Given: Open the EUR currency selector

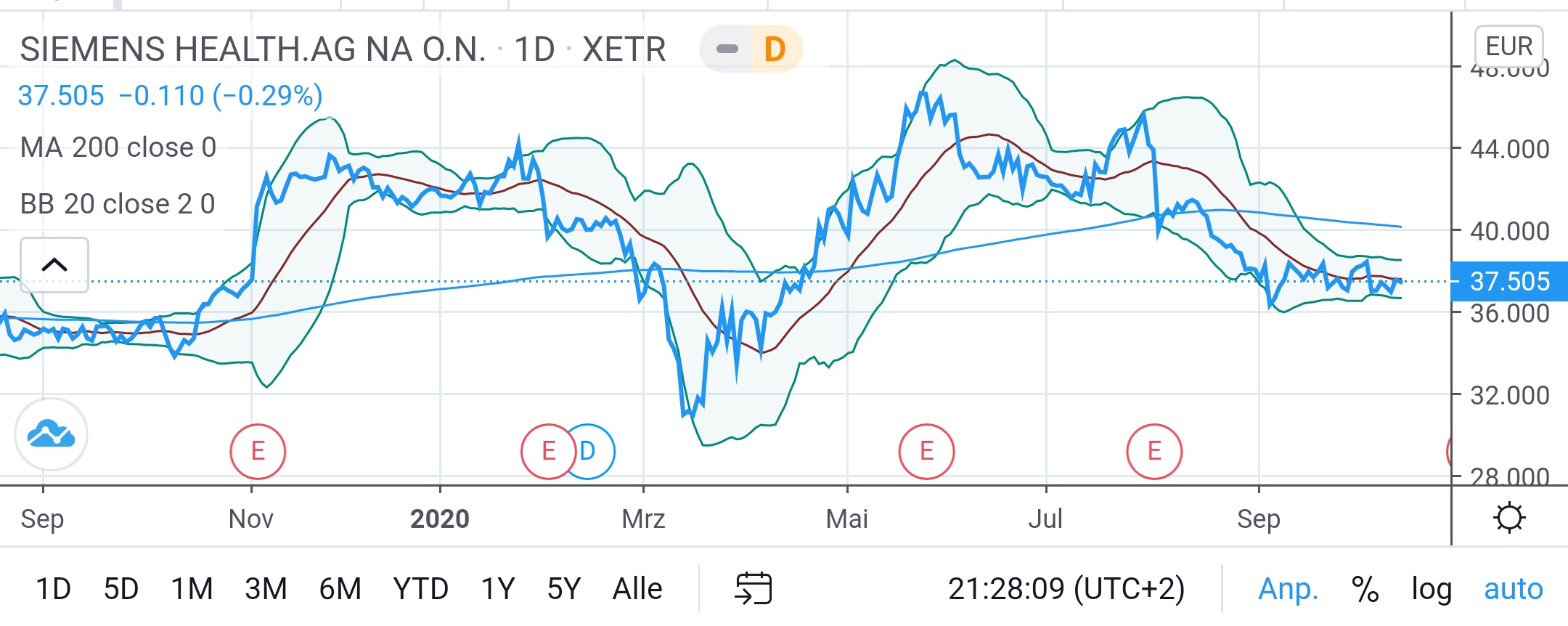Looking at the screenshot, I should click(1508, 46).
